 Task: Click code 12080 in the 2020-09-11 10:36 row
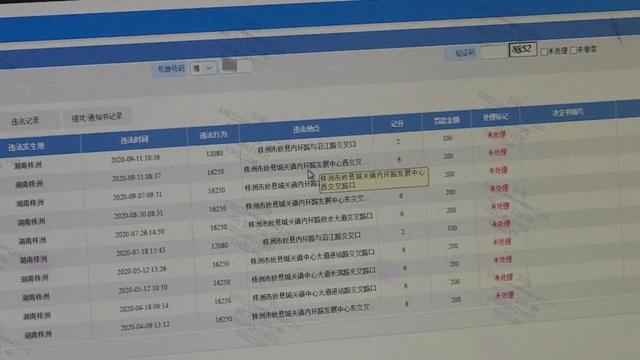pyautogui.click(x=214, y=154)
